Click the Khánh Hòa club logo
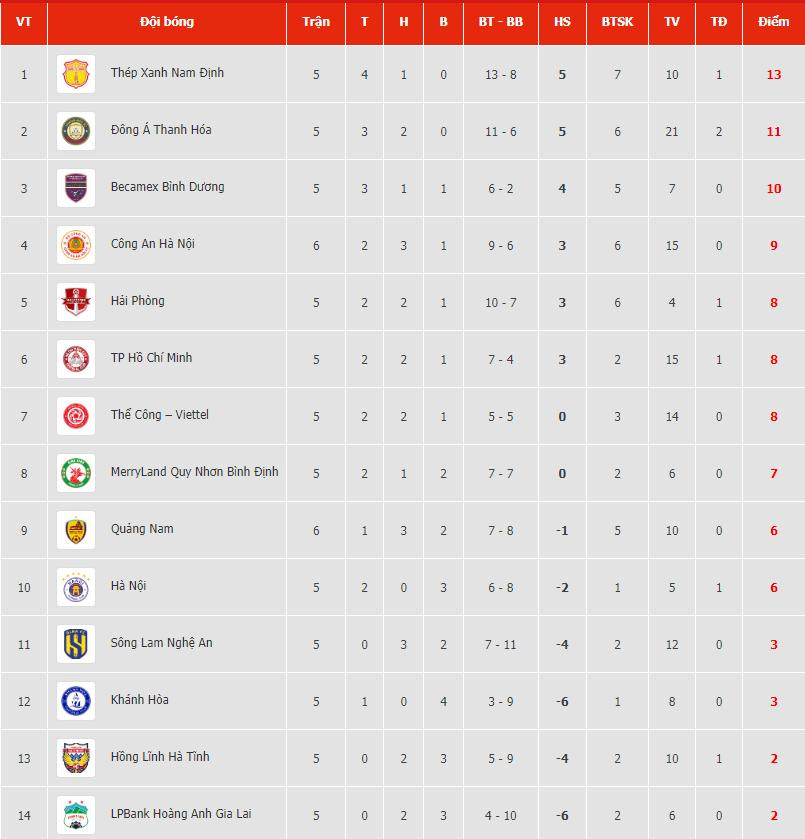 (76, 701)
